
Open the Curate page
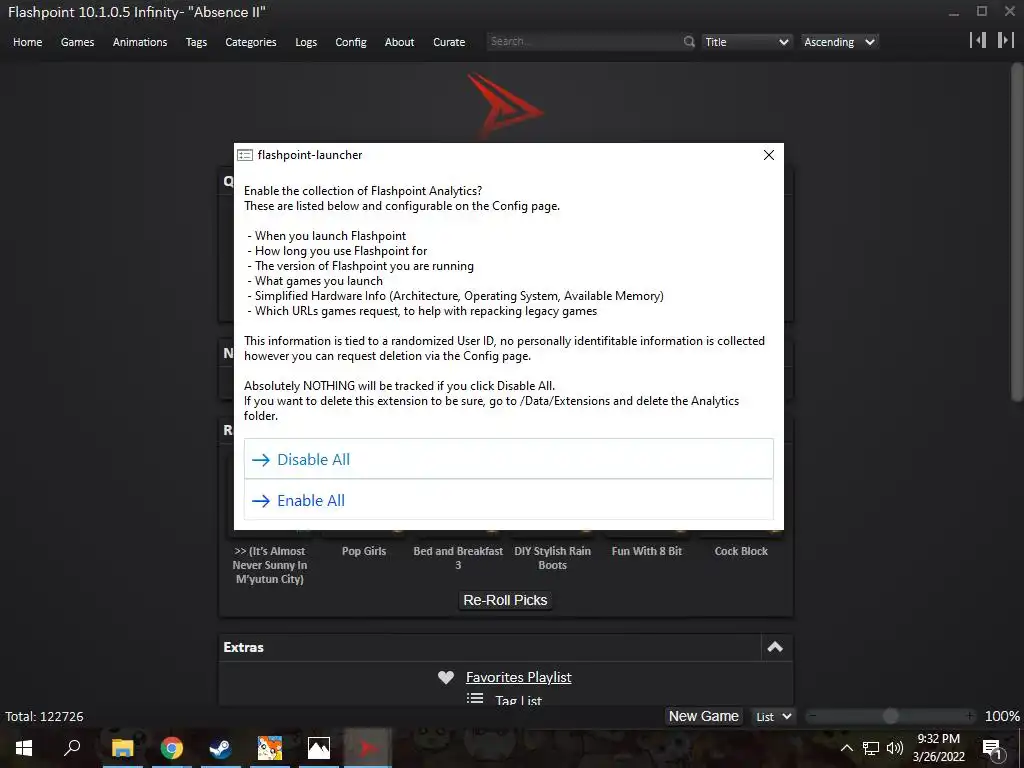pyautogui.click(x=449, y=42)
